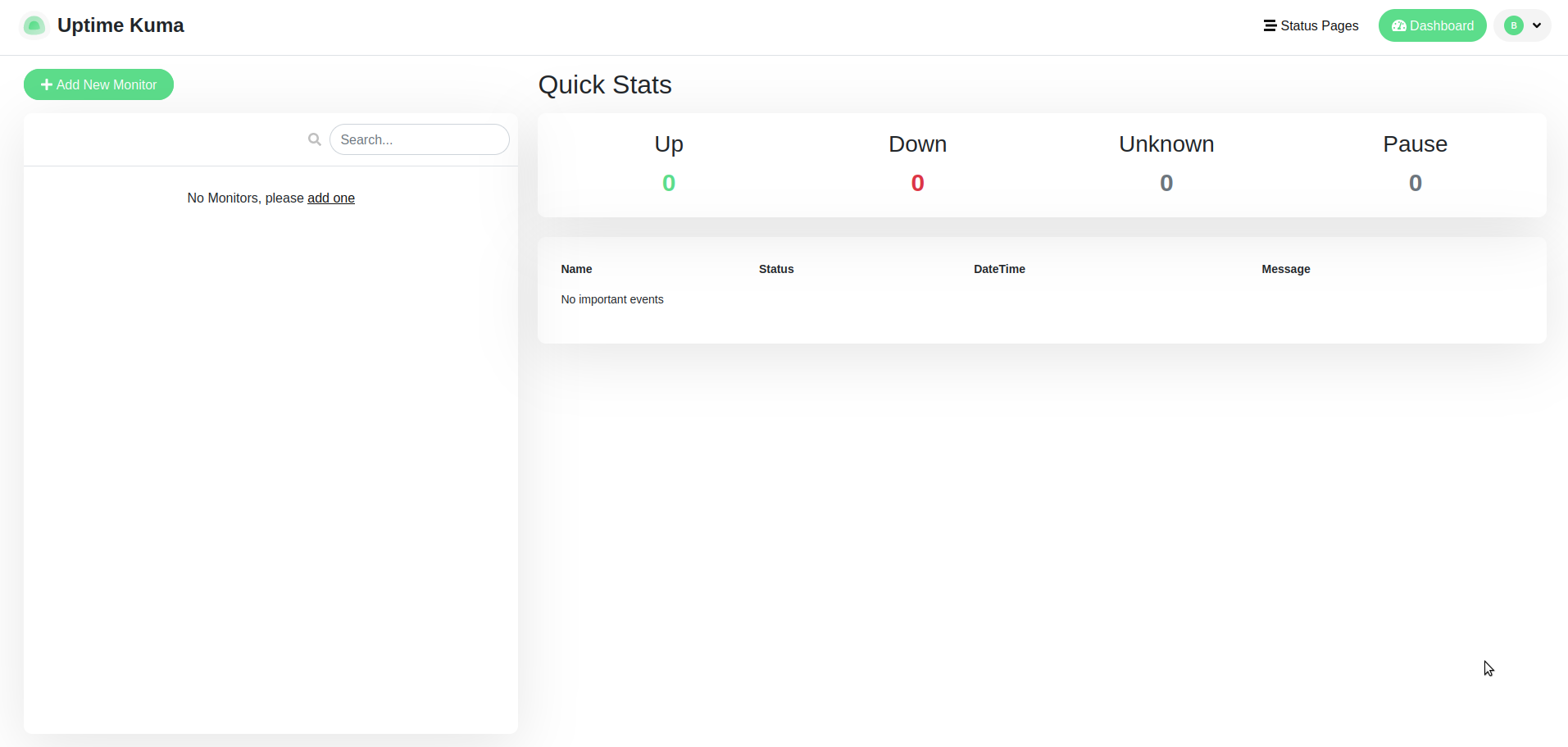The image size is (1568, 747).
Task: Click the DateTime column header
Action: pos(999,269)
